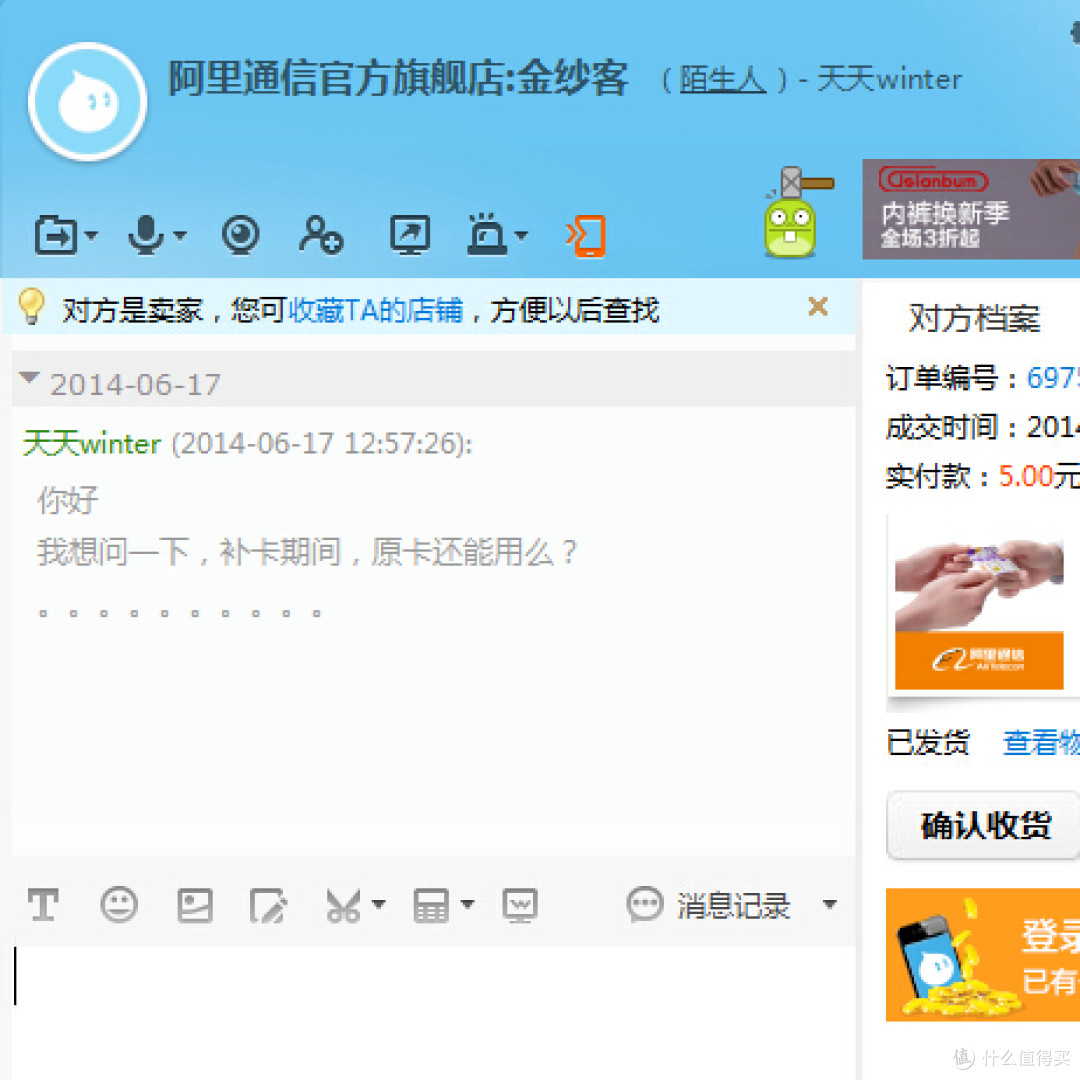Viewport: 1080px width, 1080px height.
Task: Click the orange login promo banner
Action: pos(983,955)
